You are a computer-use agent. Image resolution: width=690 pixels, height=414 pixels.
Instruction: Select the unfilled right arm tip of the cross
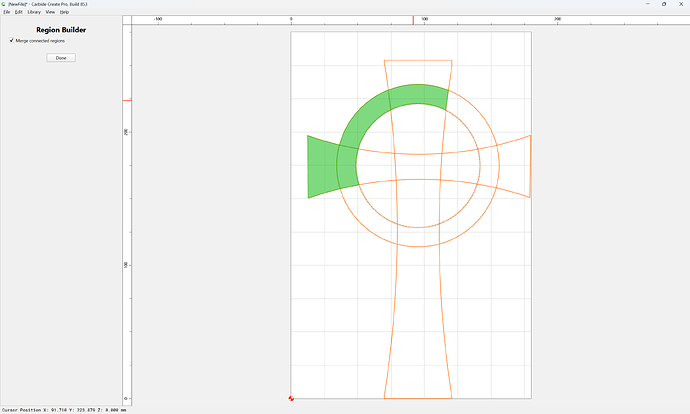(x=515, y=167)
